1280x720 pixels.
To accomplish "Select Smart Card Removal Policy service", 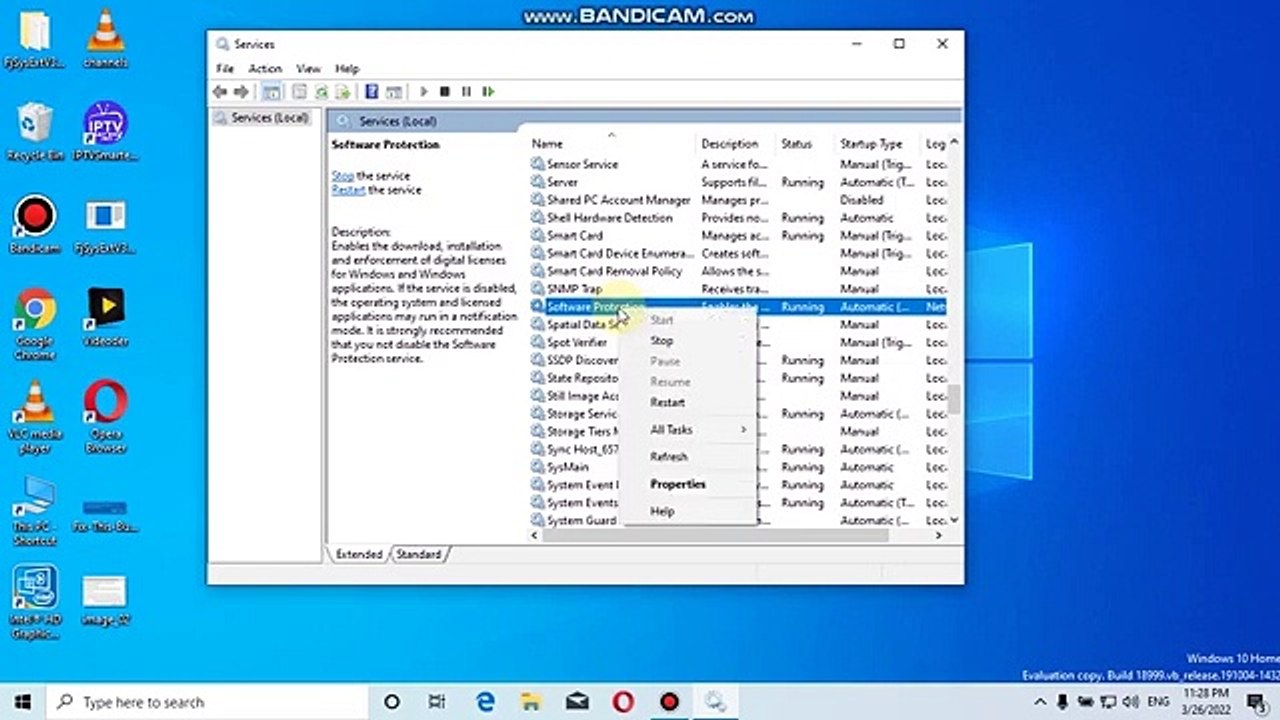I will coord(737,271).
